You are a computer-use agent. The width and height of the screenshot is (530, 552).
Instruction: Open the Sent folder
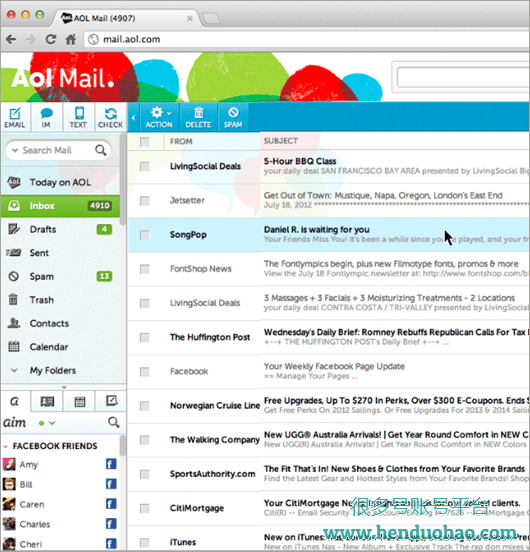61,253
